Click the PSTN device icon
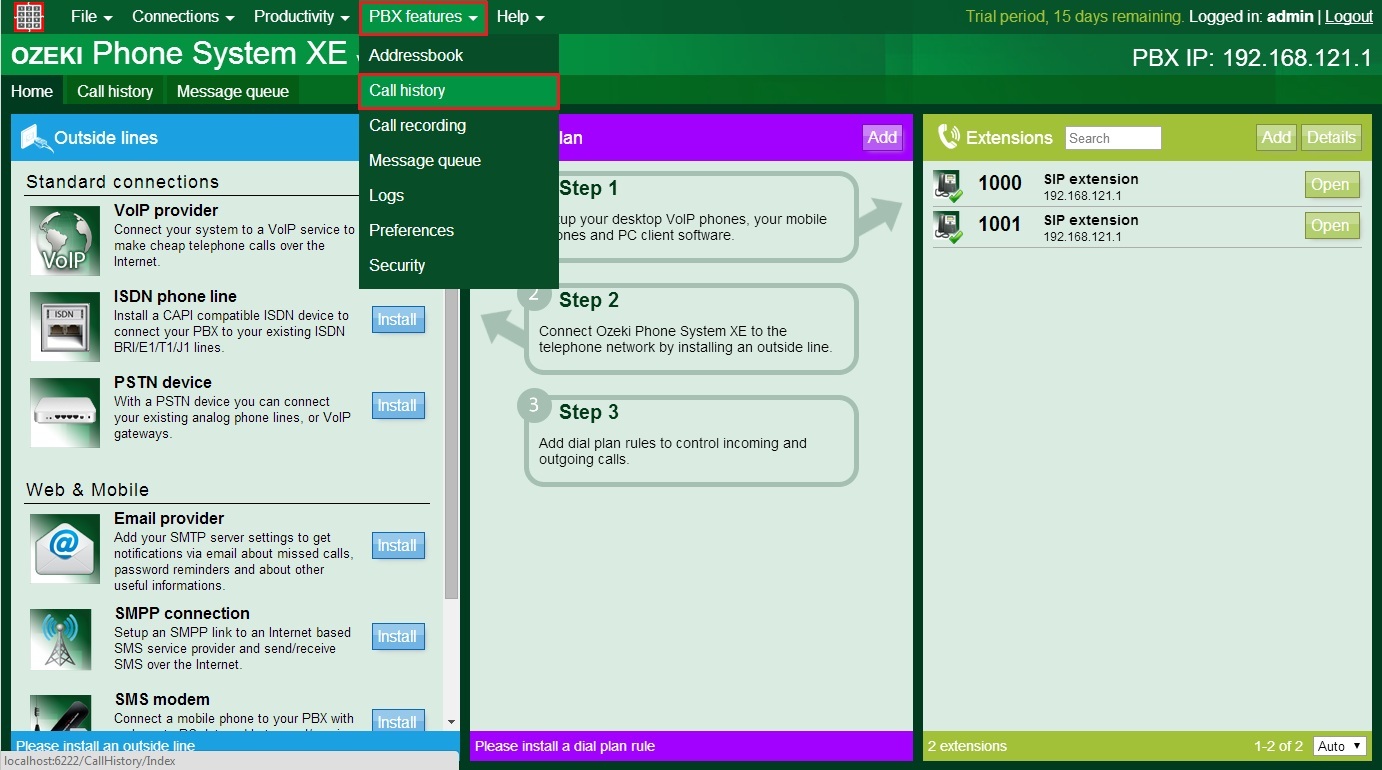The image size is (1382, 770). point(65,412)
